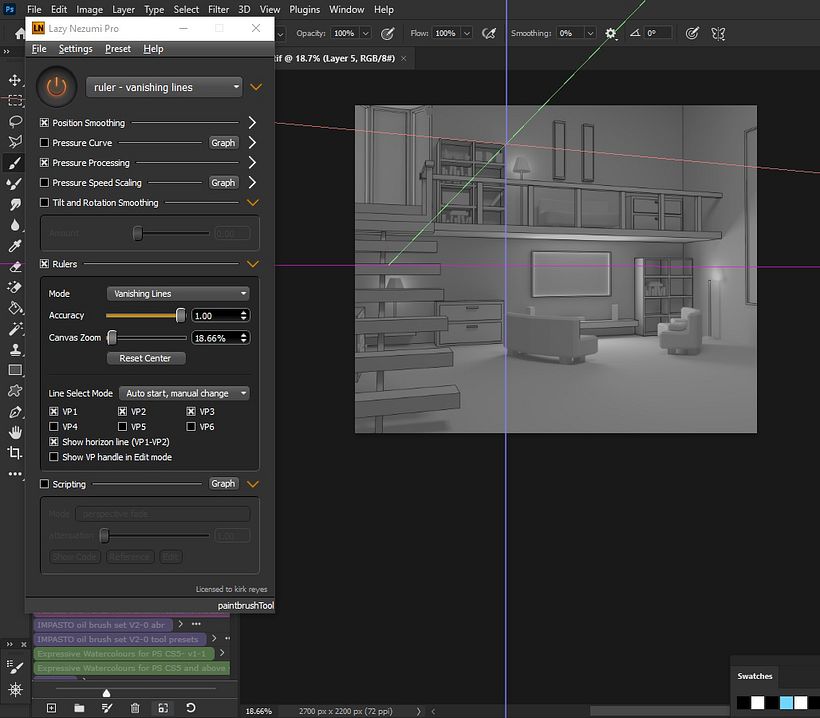Select the Move tool
This screenshot has width=820, height=718.
tap(15, 80)
